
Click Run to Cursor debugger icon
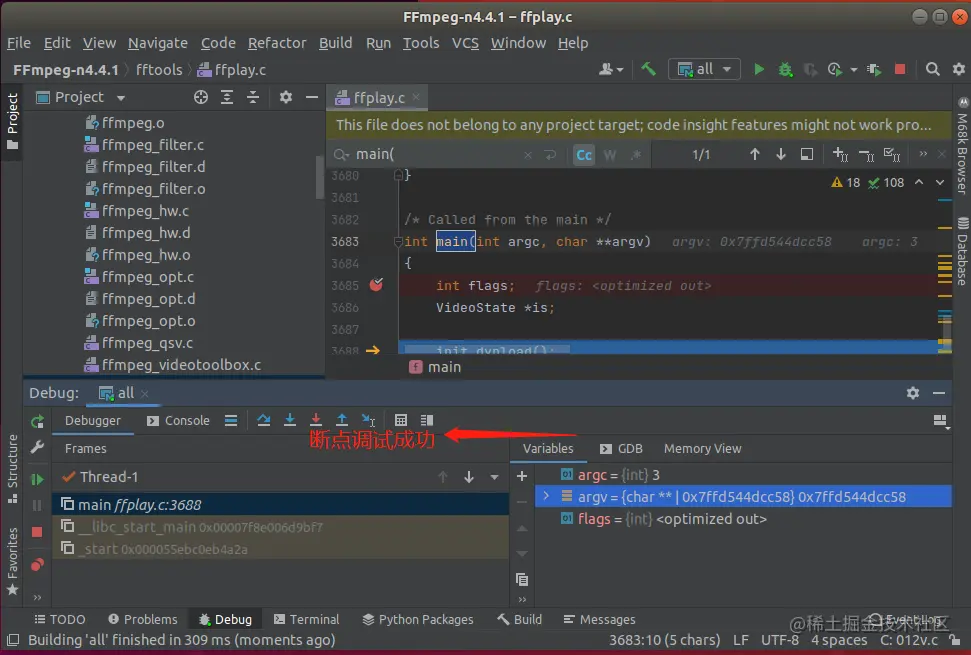(x=368, y=420)
